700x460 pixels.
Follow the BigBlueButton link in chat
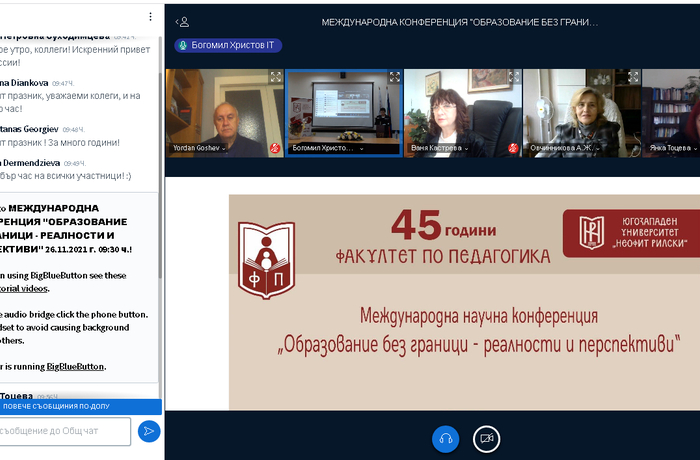pyautogui.click(x=75, y=366)
